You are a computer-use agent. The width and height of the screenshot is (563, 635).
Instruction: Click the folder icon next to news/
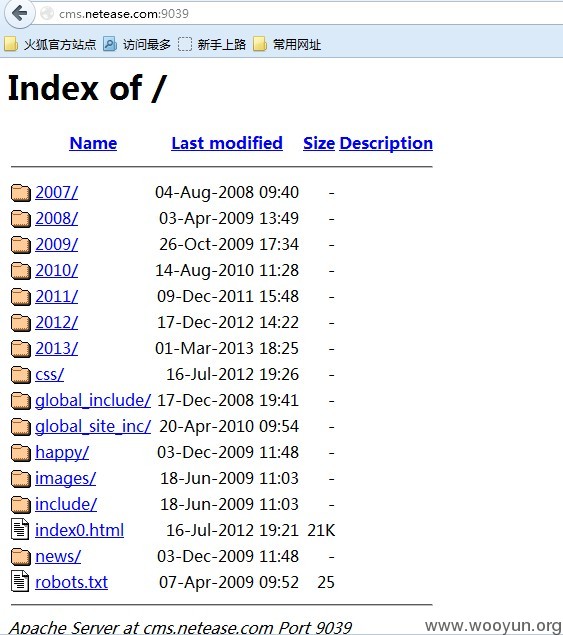click(21, 556)
